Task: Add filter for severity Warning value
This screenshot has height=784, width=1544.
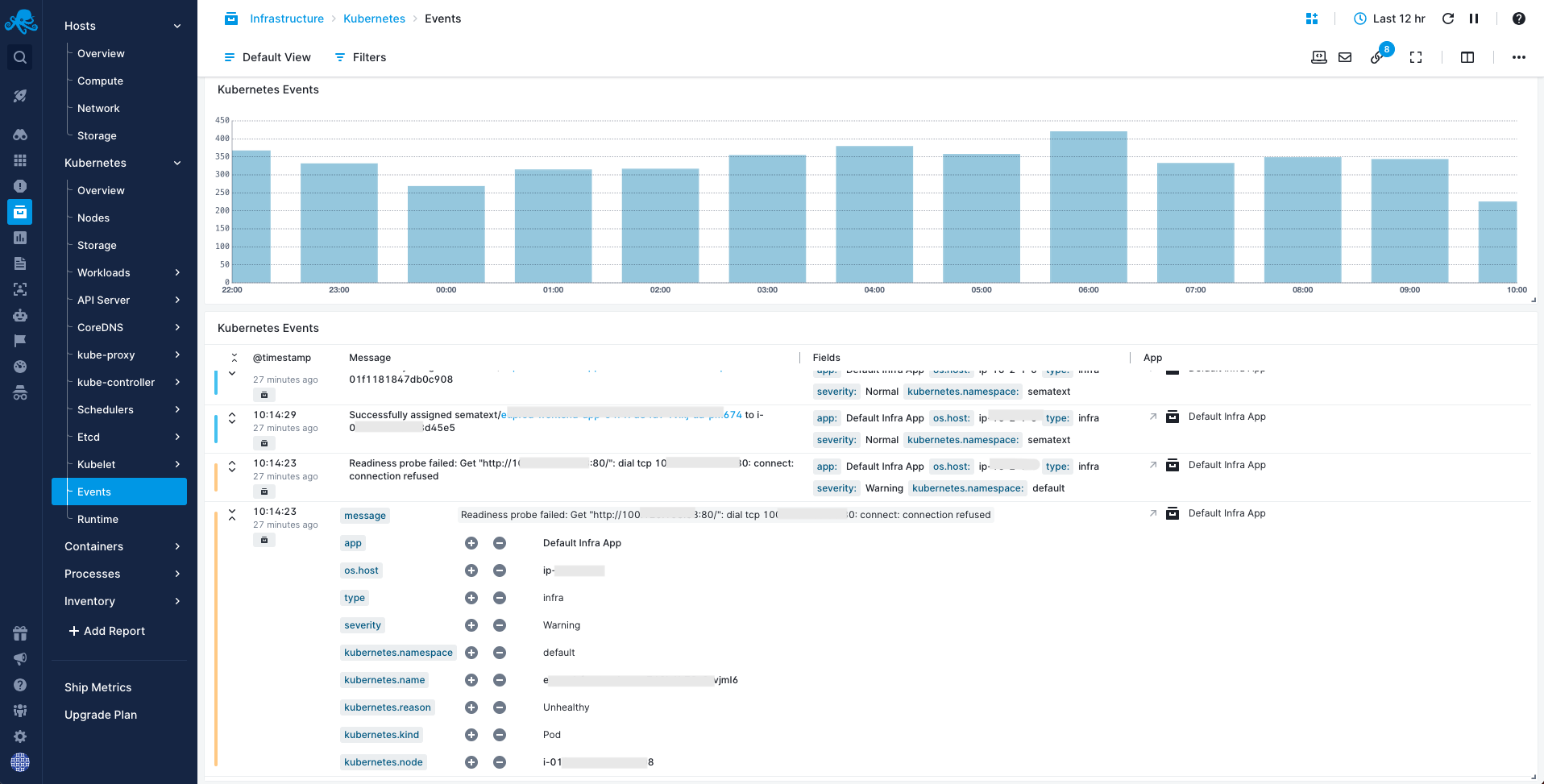Action: (471, 625)
